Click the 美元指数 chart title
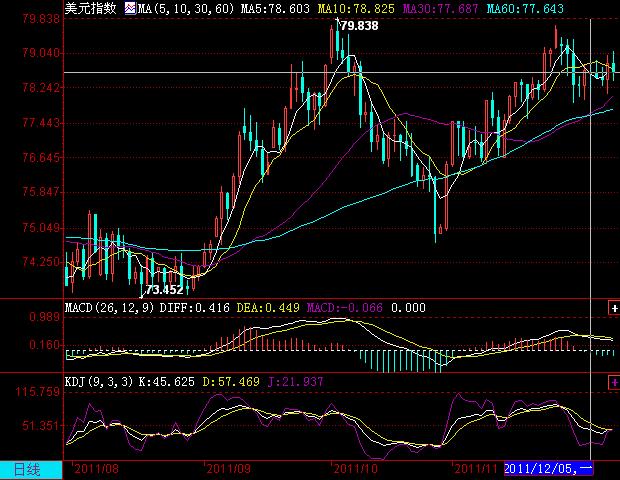The width and height of the screenshot is (620, 480). click(90, 8)
